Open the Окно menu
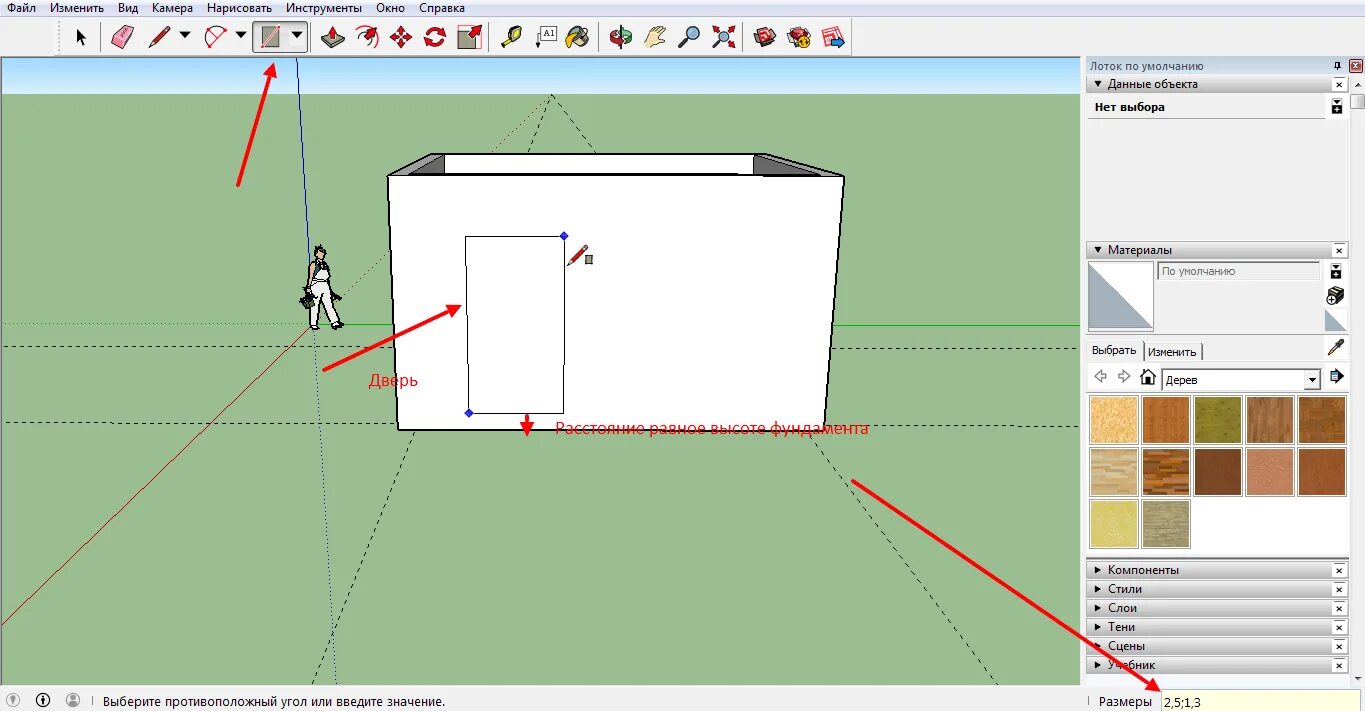 click(391, 8)
